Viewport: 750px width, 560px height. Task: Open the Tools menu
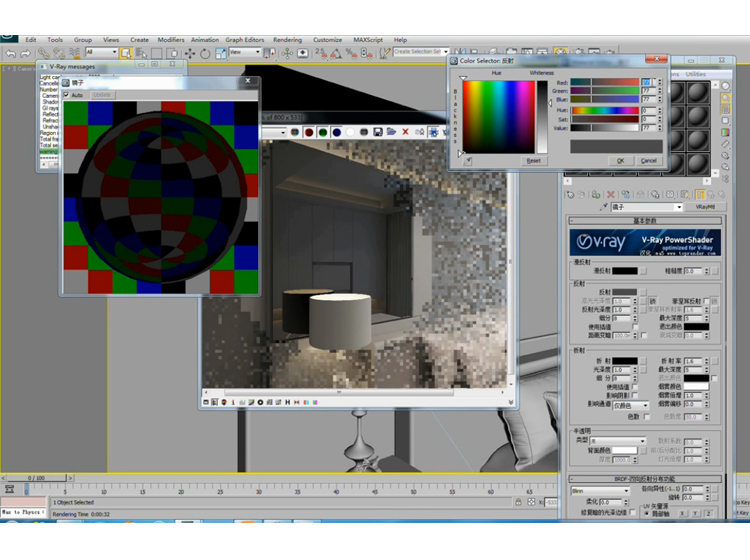(x=55, y=40)
